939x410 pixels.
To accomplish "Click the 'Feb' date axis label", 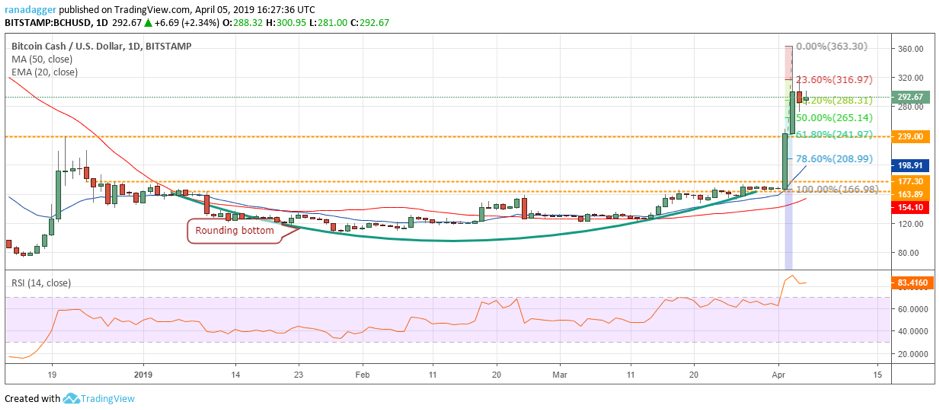I will [x=362, y=376].
